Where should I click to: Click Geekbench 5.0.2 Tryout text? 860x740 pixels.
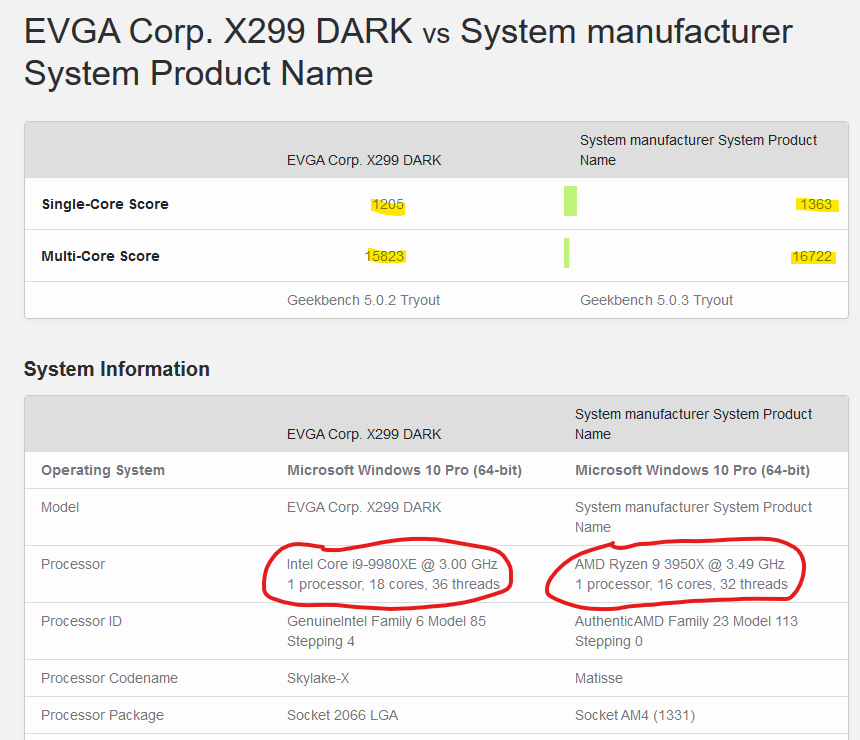[363, 300]
